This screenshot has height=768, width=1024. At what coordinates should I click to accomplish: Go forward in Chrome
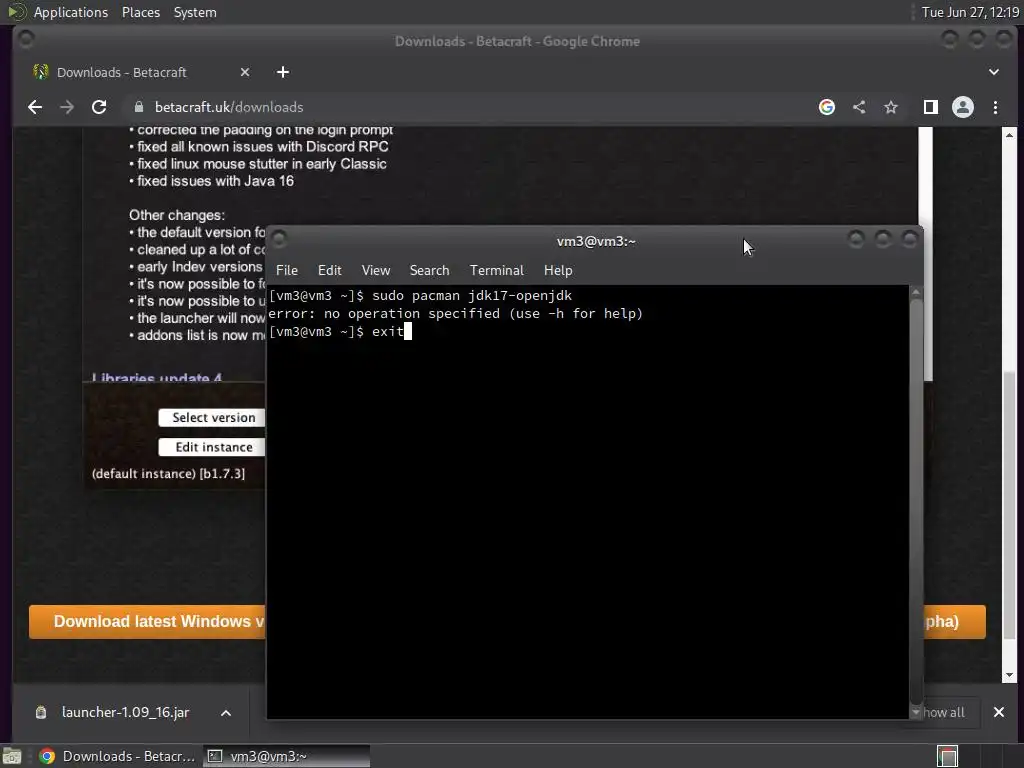pos(67,107)
